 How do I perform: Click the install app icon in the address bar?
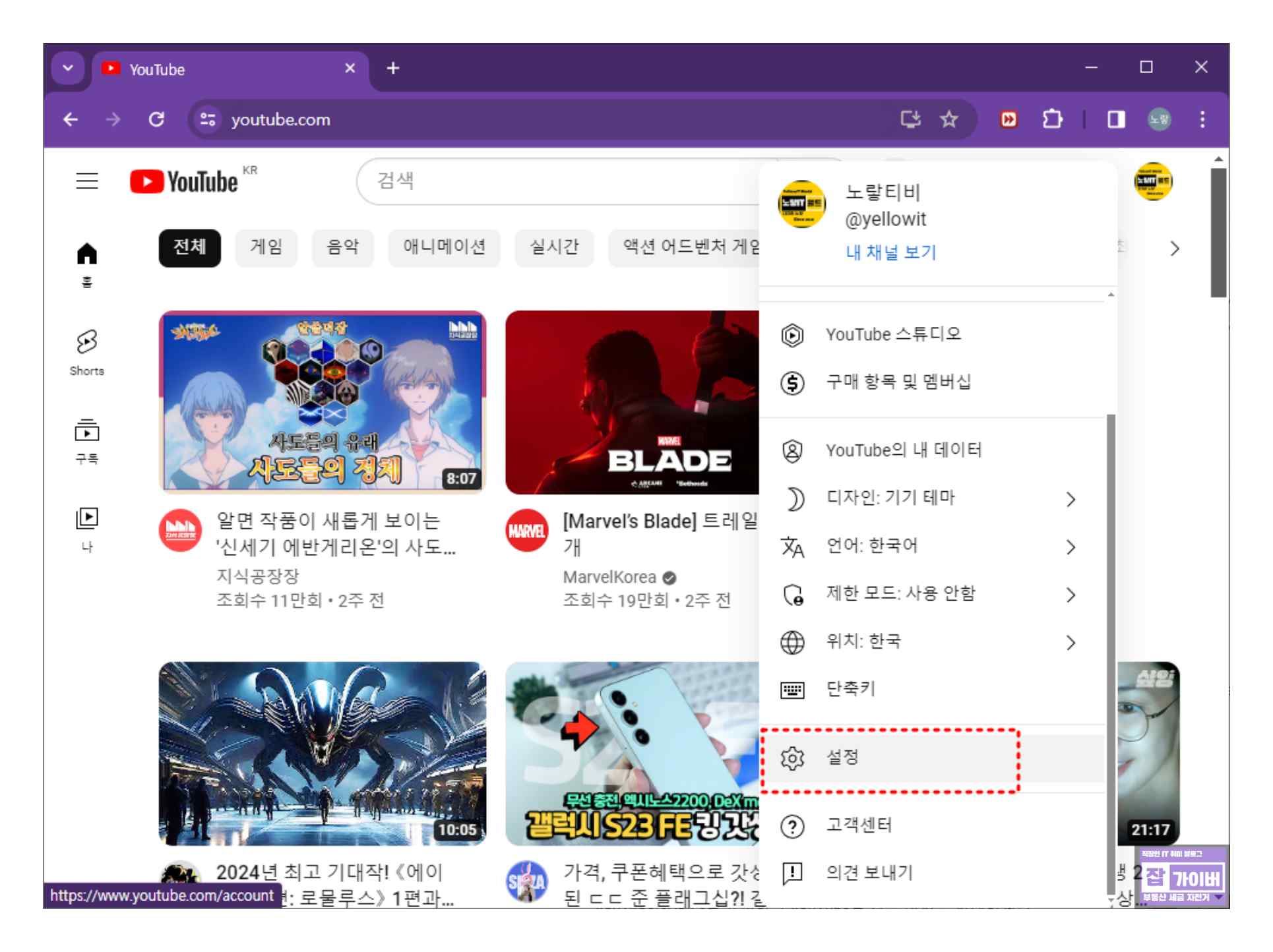point(911,119)
